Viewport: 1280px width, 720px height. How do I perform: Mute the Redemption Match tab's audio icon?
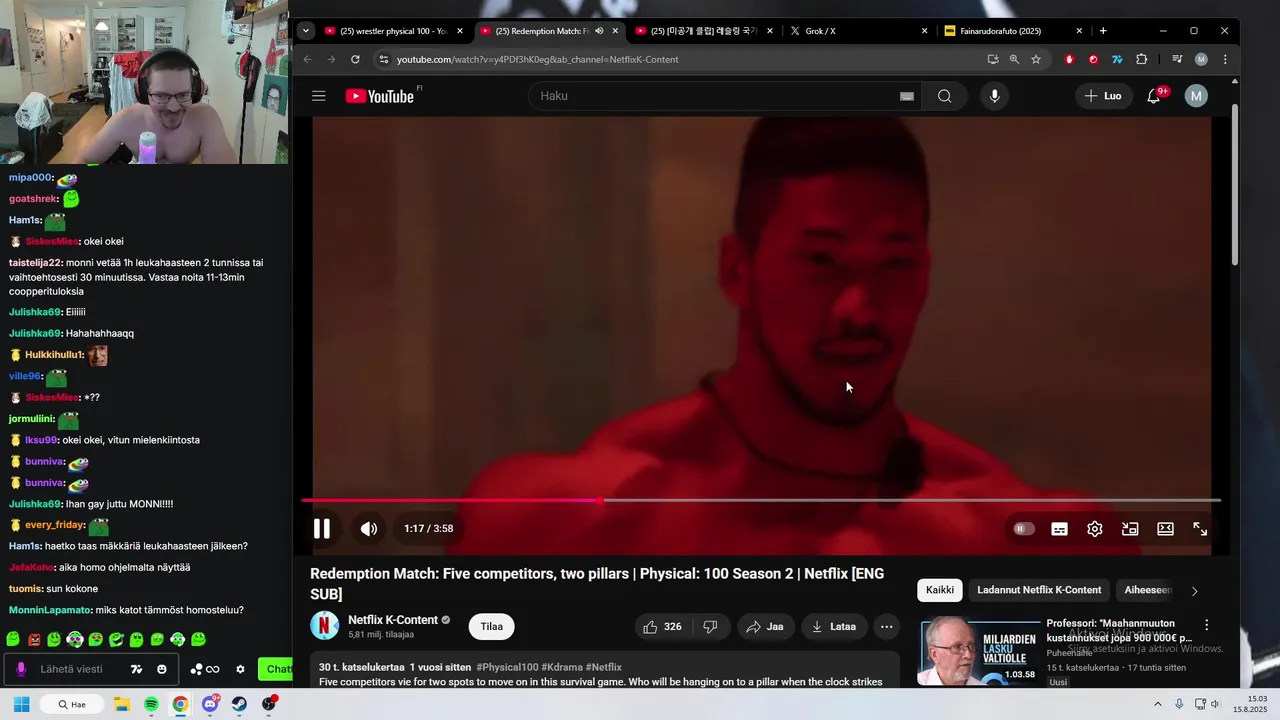click(598, 31)
